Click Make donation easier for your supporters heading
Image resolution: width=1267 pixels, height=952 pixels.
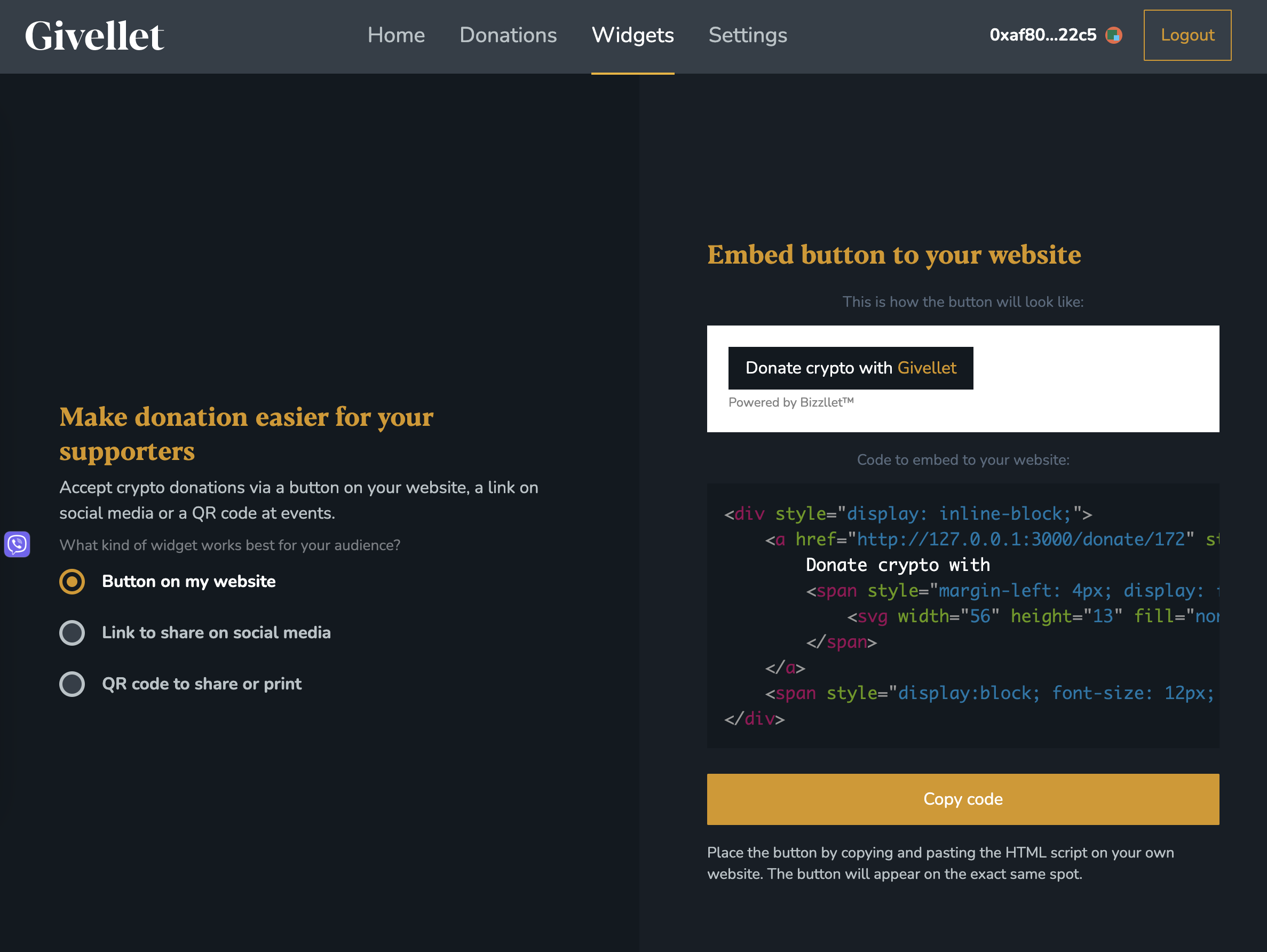point(246,434)
